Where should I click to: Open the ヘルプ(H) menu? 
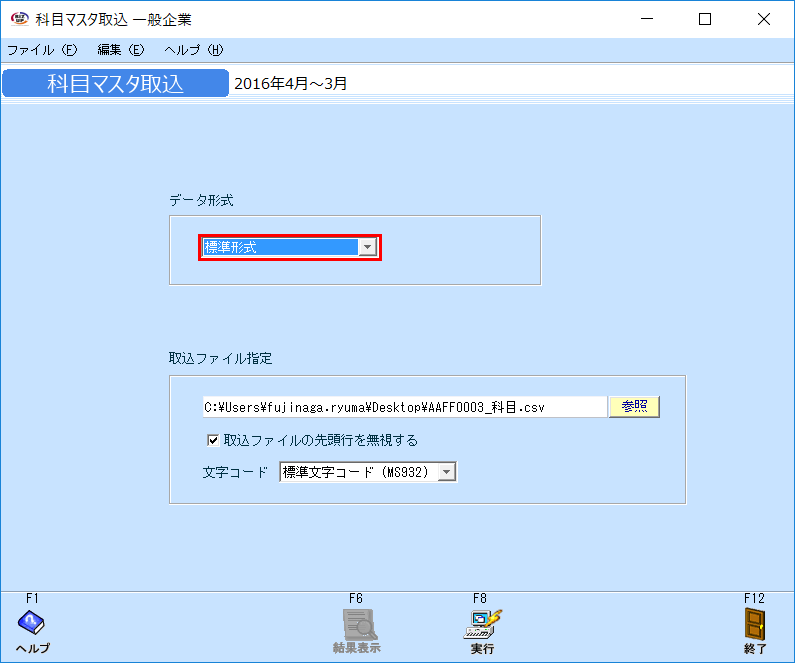click(x=194, y=50)
